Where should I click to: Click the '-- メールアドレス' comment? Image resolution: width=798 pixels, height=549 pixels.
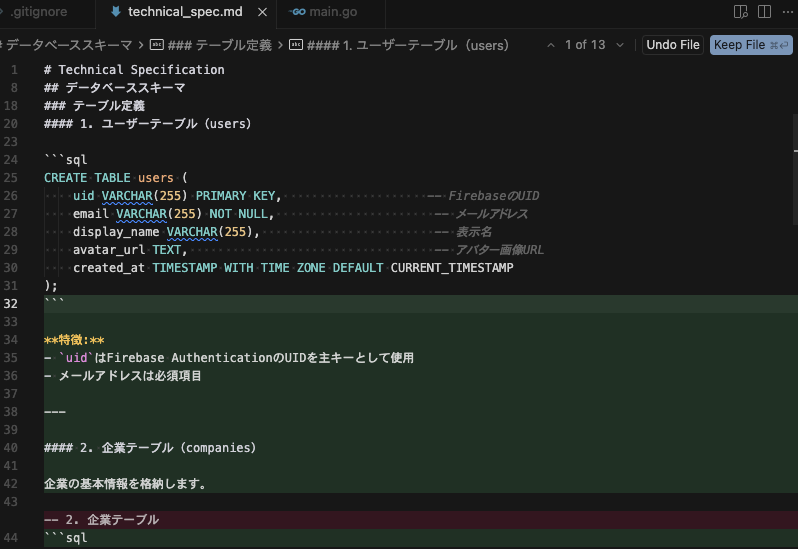click(481, 214)
